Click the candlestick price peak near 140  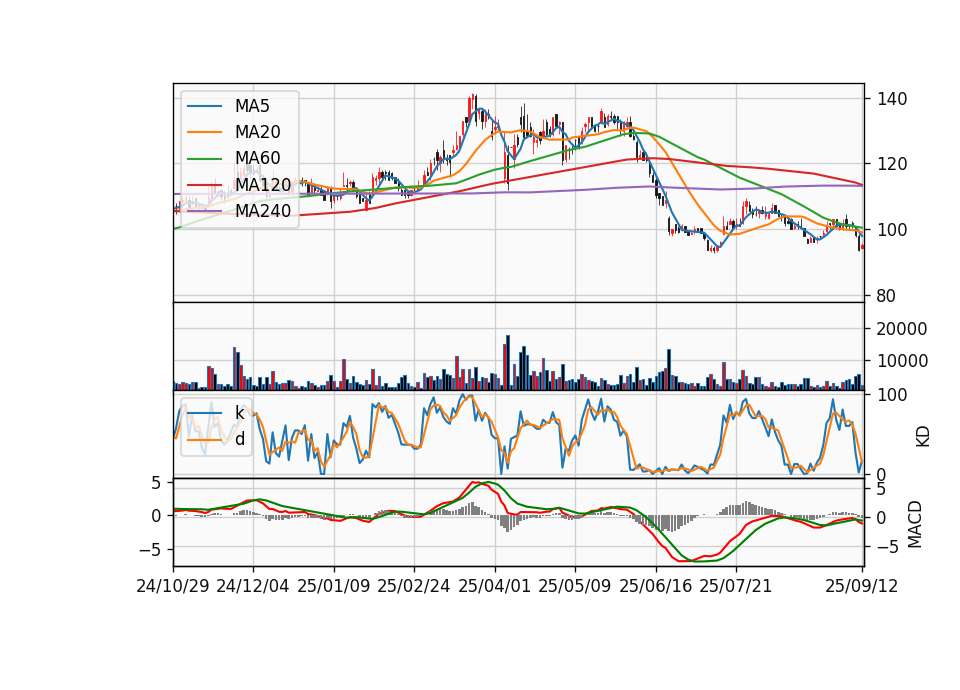[474, 105]
